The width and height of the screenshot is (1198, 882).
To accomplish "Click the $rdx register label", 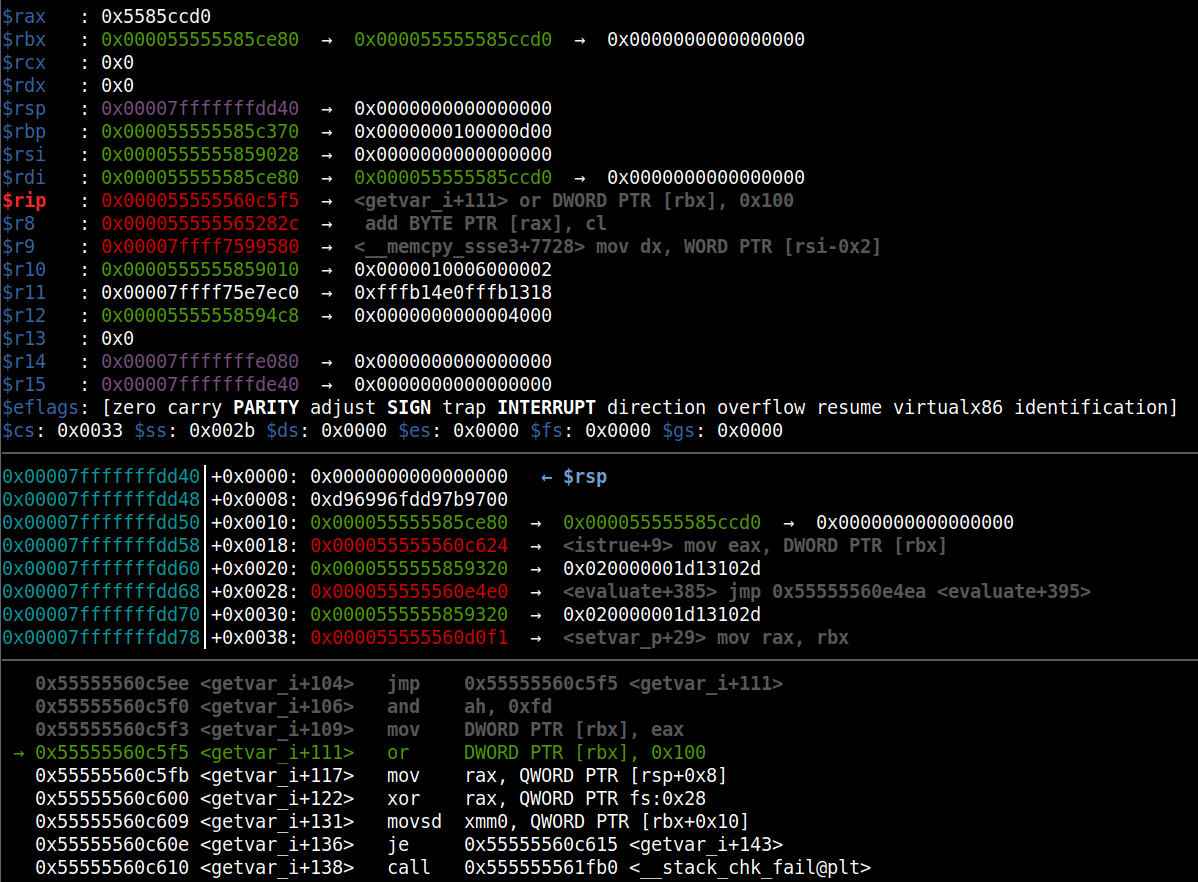I will (24, 85).
